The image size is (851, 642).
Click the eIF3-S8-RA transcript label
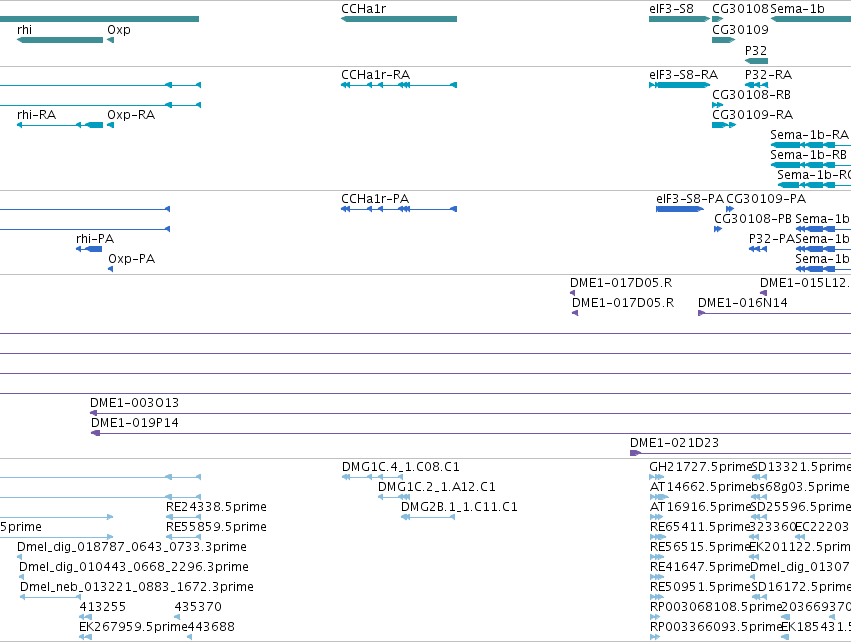point(683,75)
